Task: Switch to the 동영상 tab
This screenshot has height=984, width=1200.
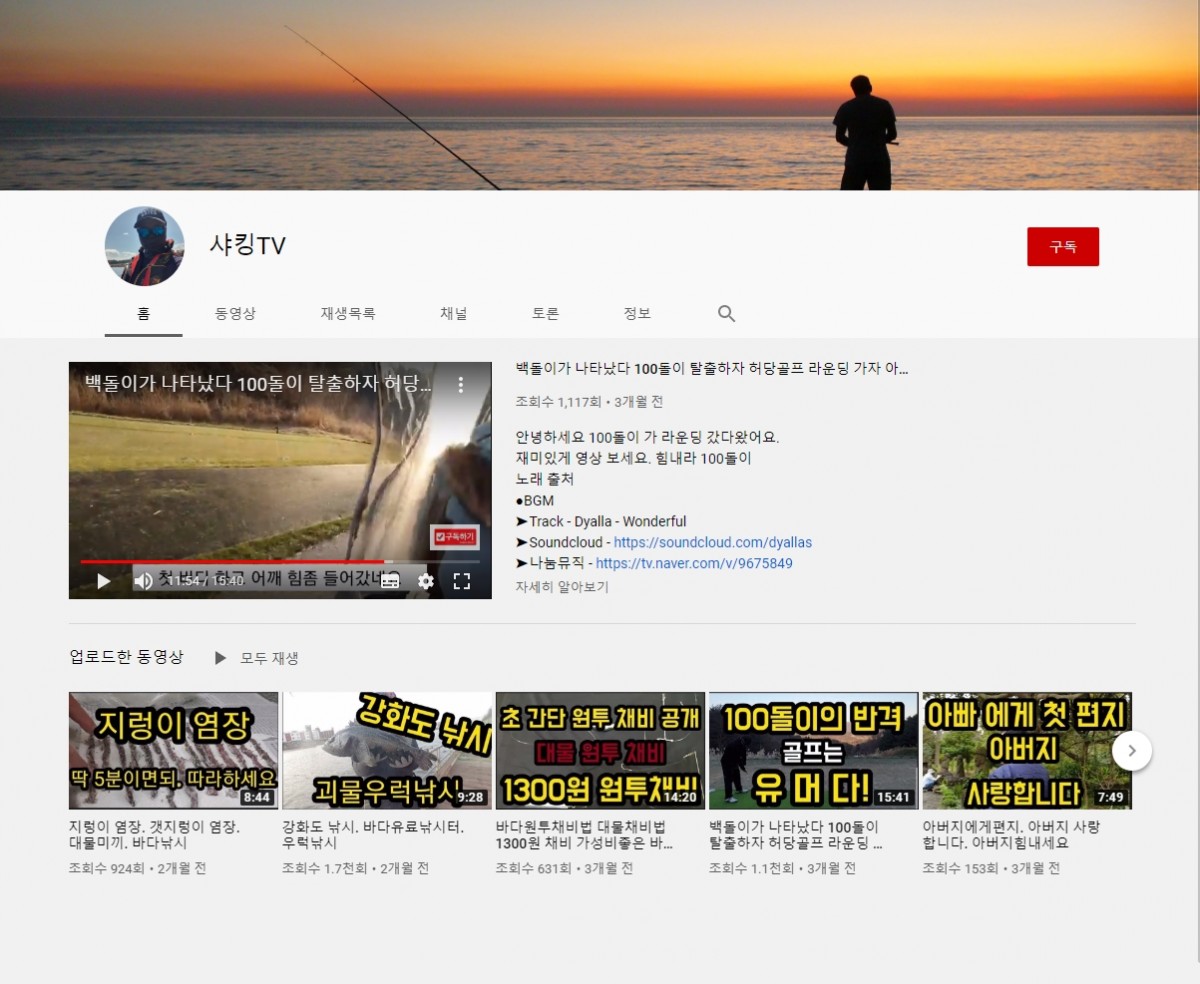Action: (x=235, y=313)
